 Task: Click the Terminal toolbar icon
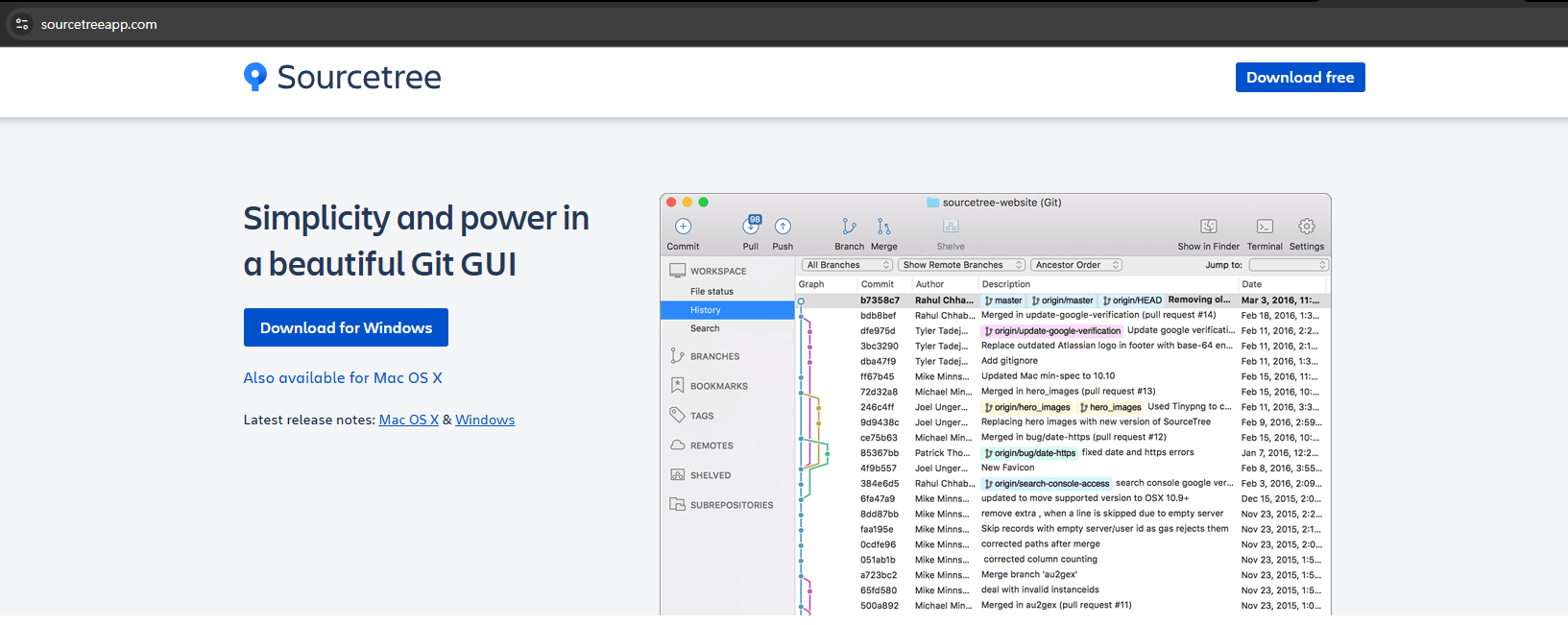[1265, 227]
